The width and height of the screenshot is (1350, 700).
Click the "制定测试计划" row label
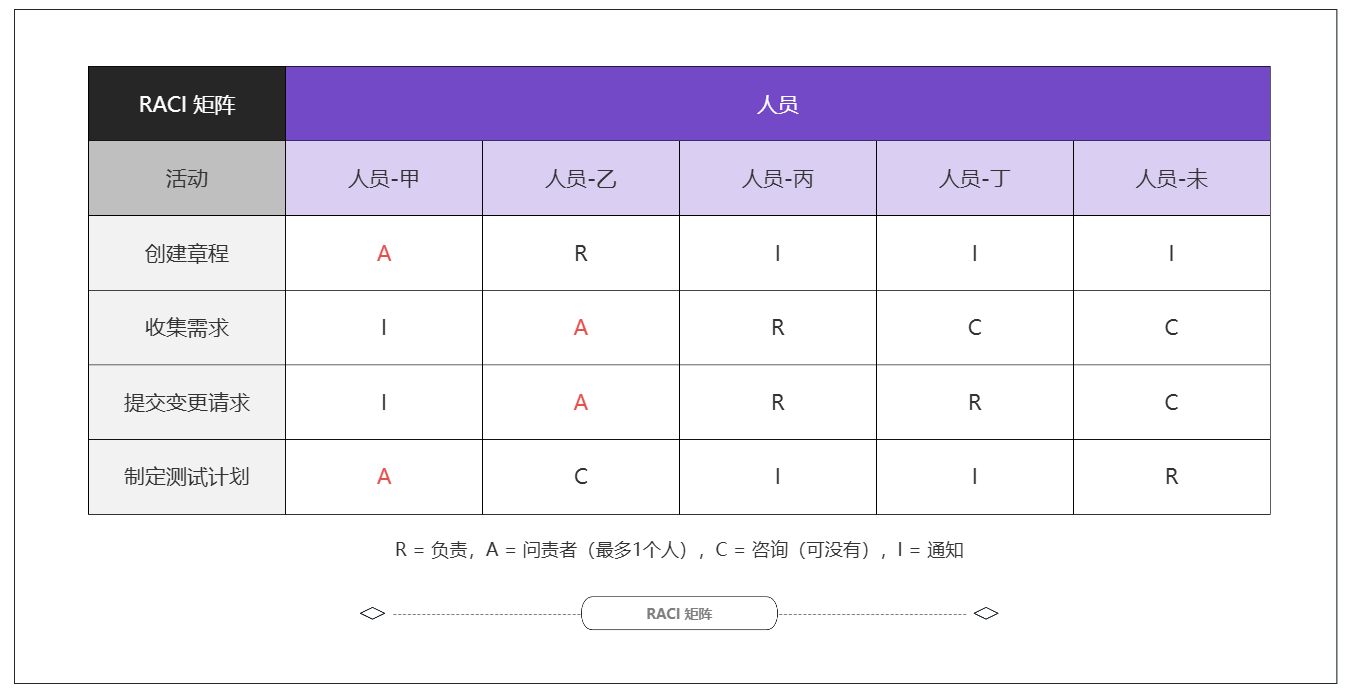pos(187,477)
